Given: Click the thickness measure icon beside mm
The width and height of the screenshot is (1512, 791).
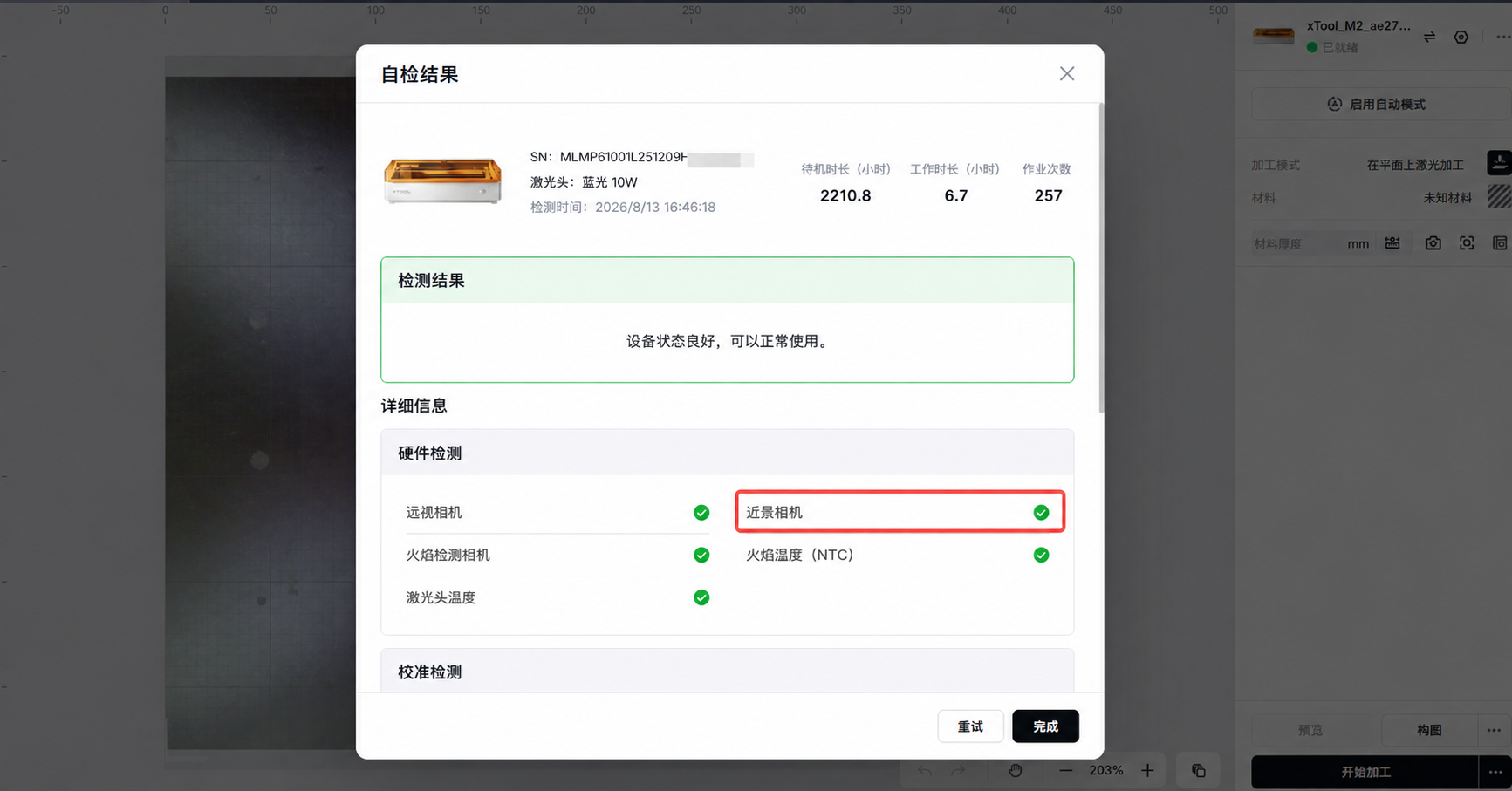Looking at the screenshot, I should pyautogui.click(x=1392, y=243).
